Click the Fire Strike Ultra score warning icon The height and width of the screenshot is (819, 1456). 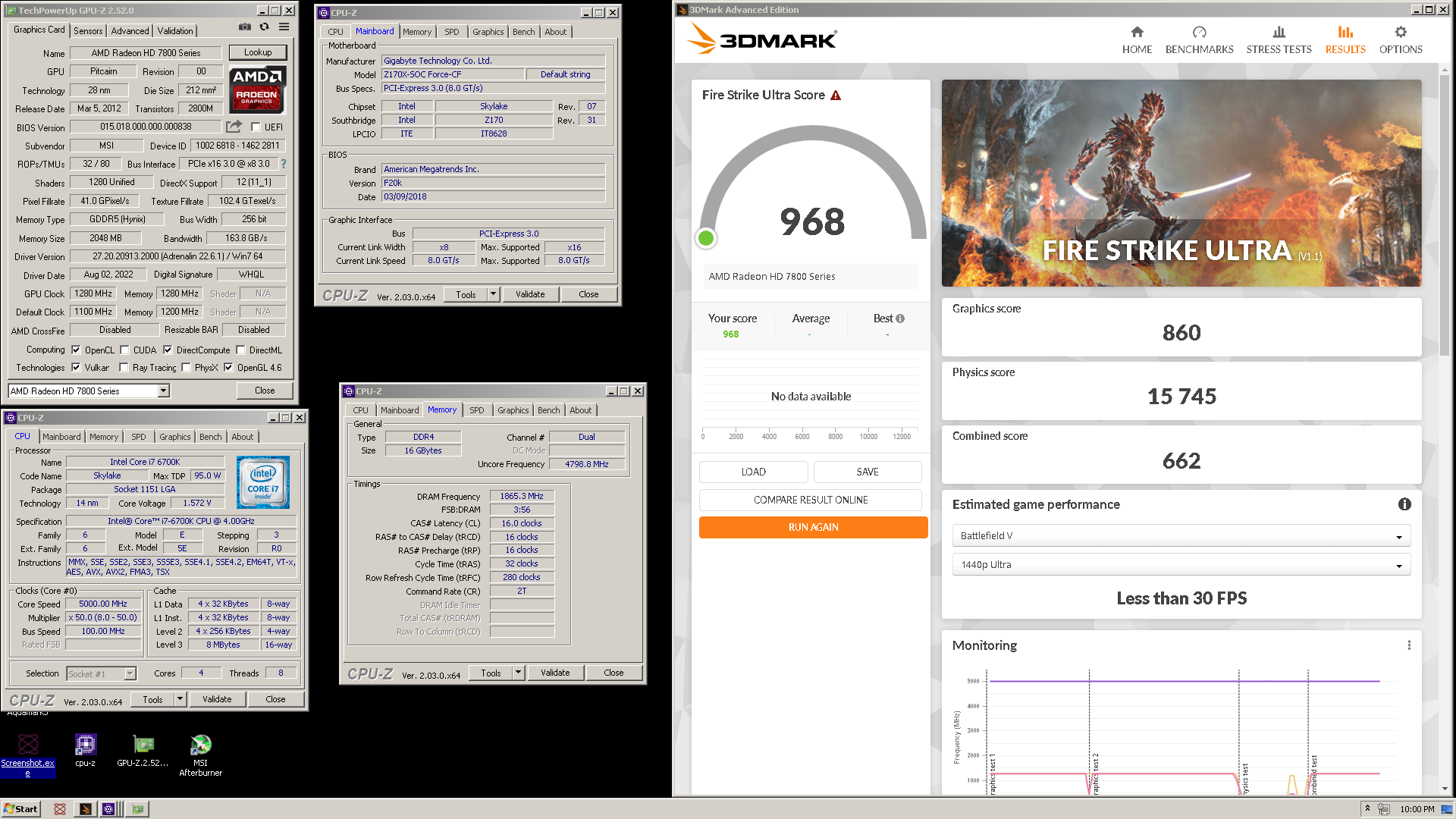tap(836, 96)
